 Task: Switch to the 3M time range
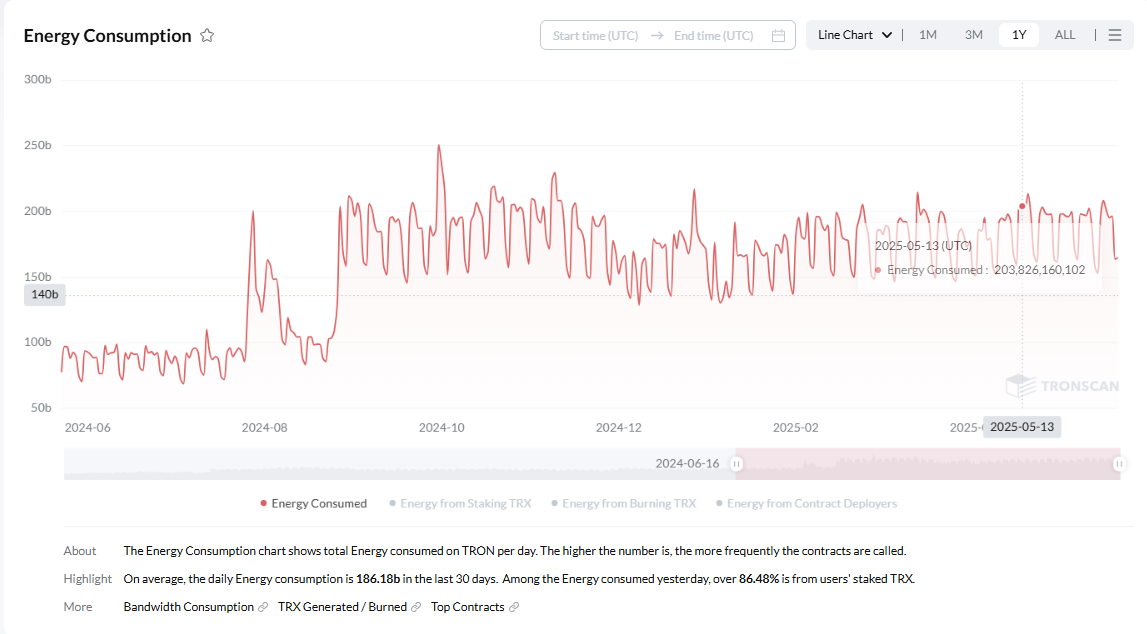(973, 35)
